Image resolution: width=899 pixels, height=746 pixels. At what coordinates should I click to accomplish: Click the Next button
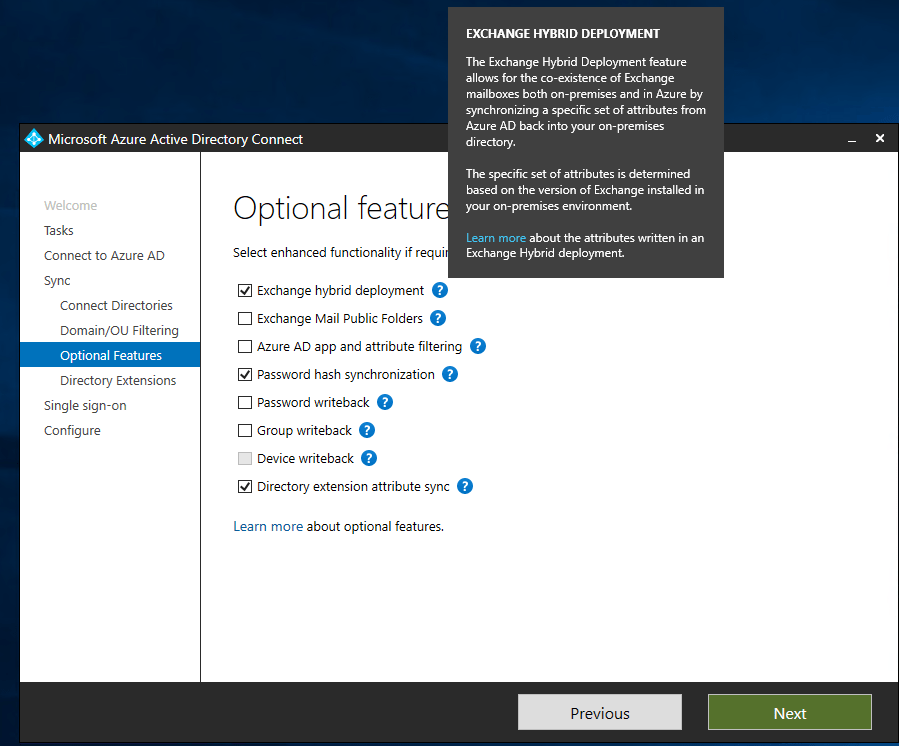789,712
